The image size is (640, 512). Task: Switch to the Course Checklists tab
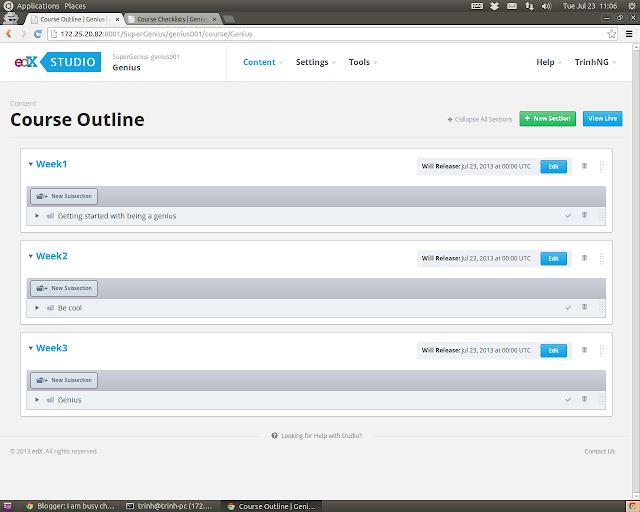click(x=173, y=19)
